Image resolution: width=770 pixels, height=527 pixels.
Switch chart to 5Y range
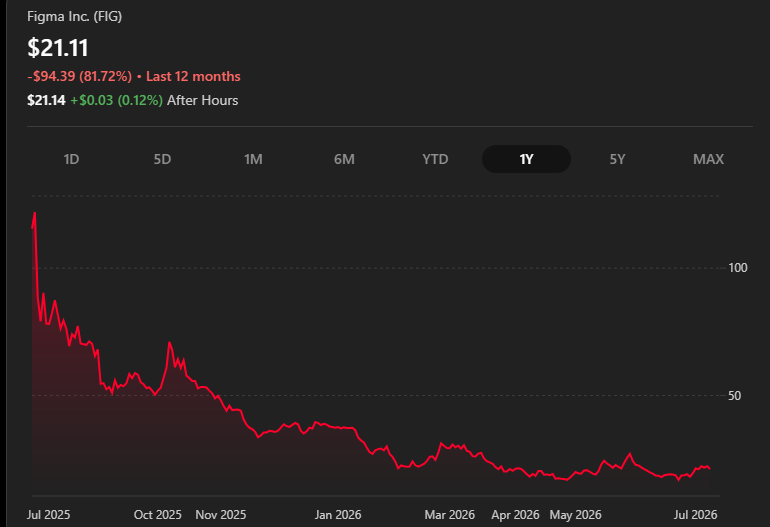(617, 159)
